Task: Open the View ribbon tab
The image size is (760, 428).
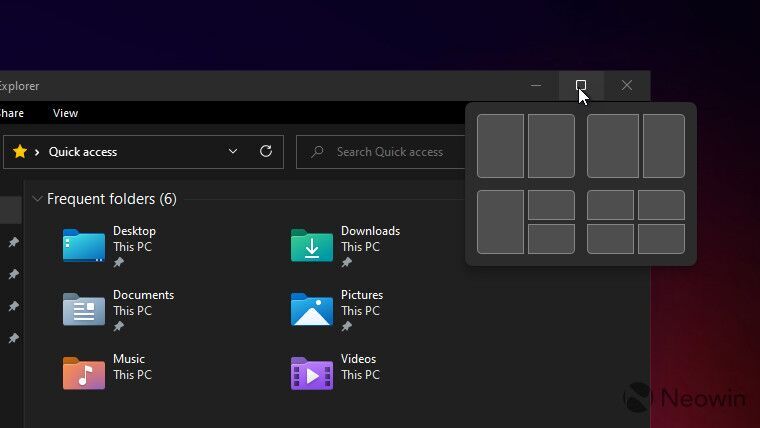Action: coord(65,113)
